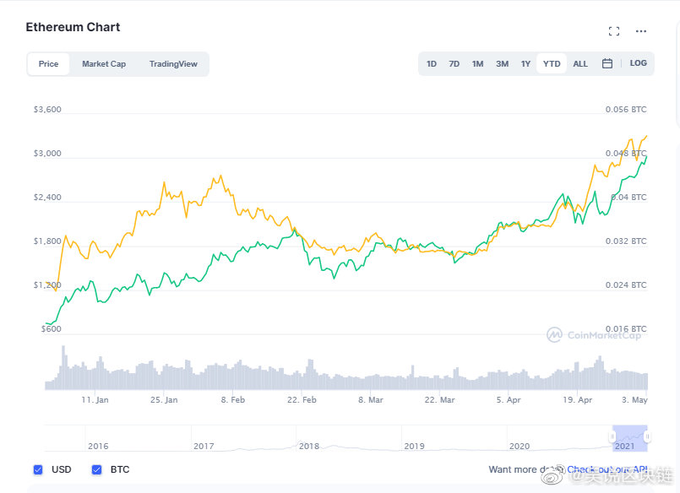The width and height of the screenshot is (680, 493).
Task: Select the 1D time range
Action: tap(431, 64)
